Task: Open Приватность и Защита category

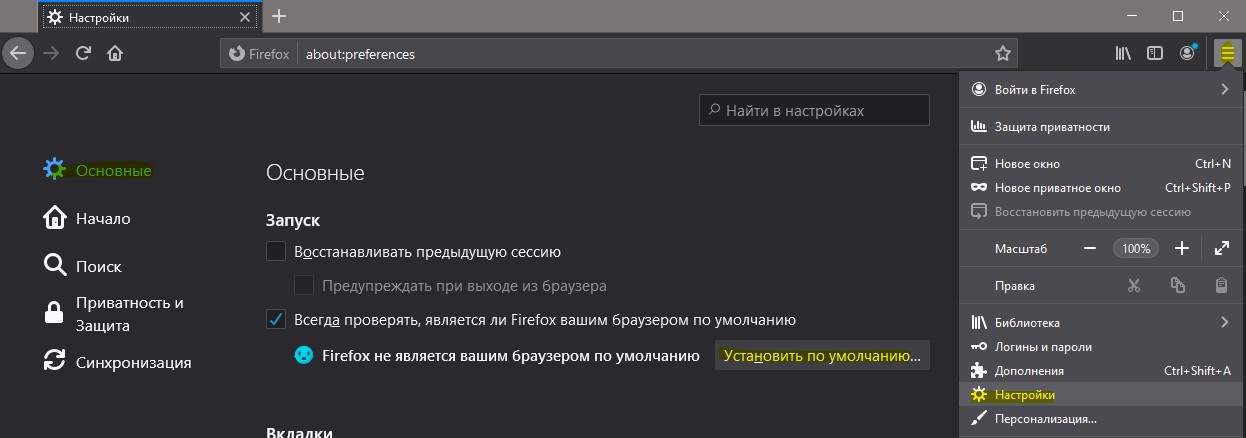Action: tap(114, 314)
